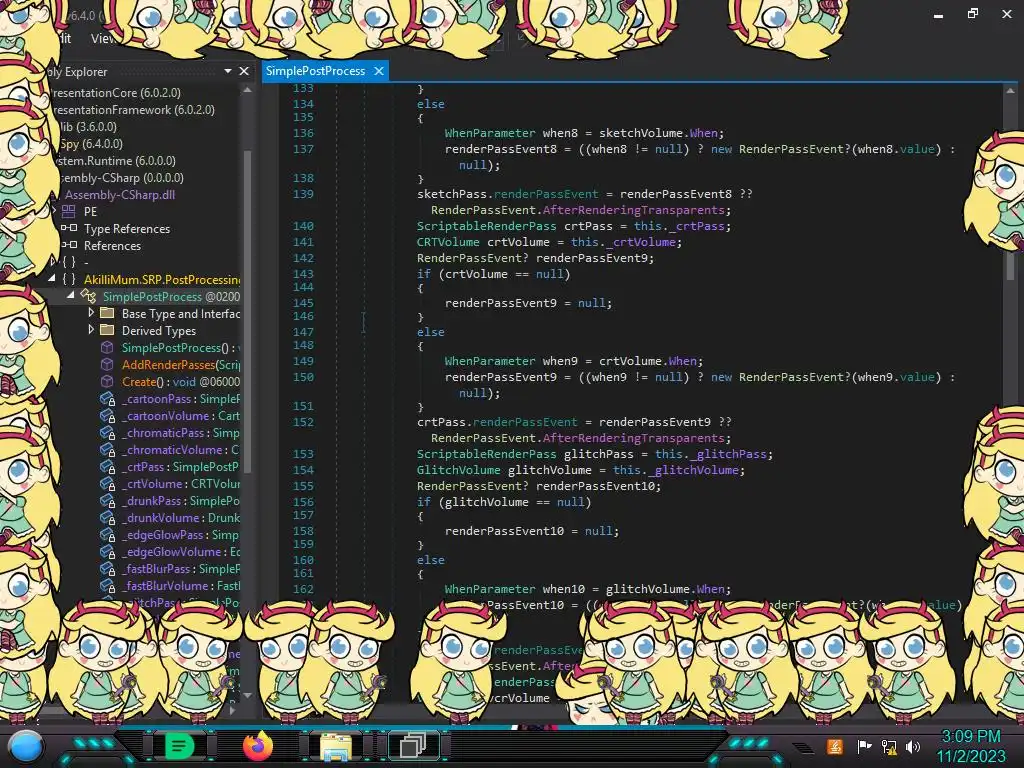Go to the GlitchVolume type on line 154
This screenshot has width=1024, height=768.
pyautogui.click(x=458, y=470)
